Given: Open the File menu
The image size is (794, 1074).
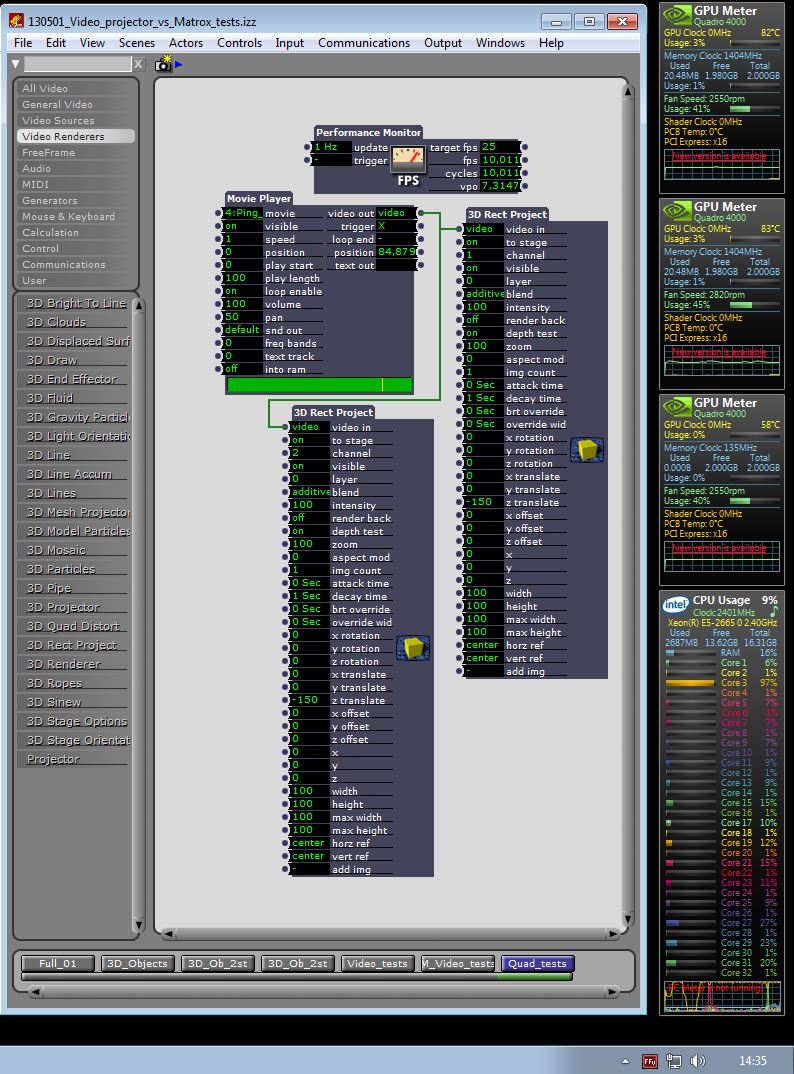Looking at the screenshot, I should 23,42.
